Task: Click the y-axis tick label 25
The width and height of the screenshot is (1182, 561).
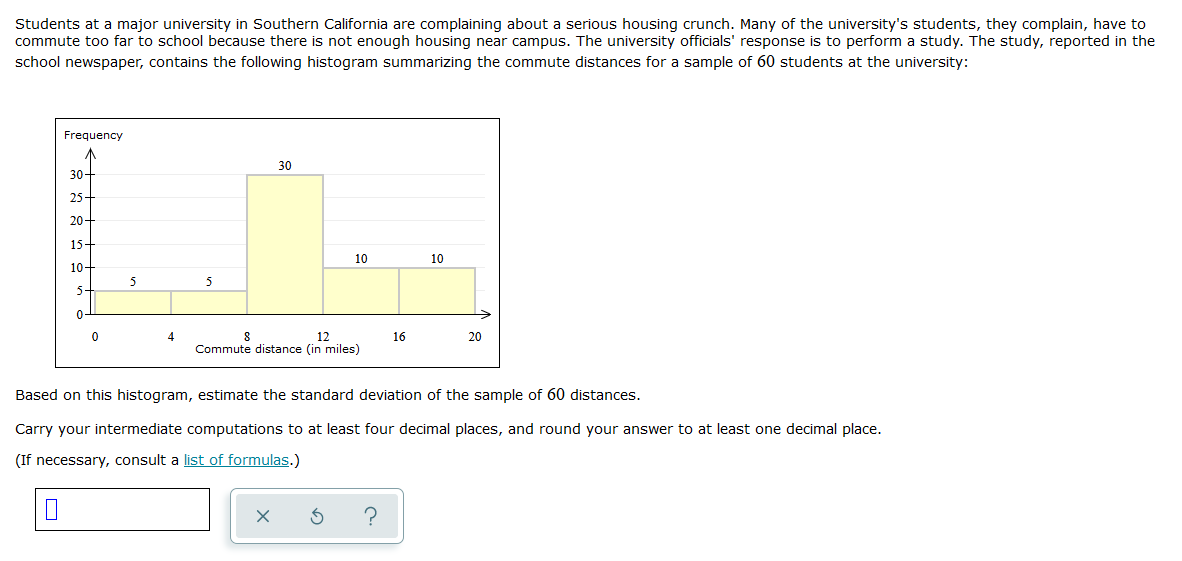Action: pyautogui.click(x=76, y=198)
